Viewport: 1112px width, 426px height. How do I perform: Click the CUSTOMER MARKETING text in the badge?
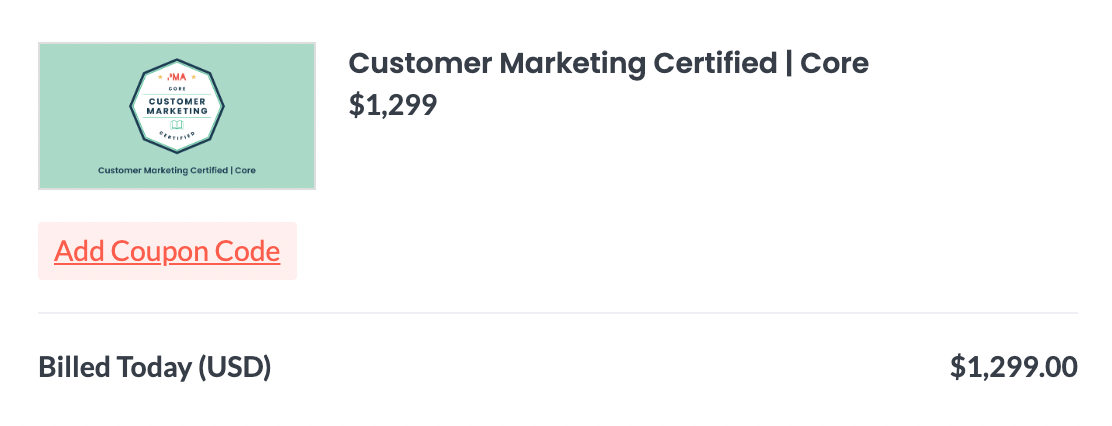pyautogui.click(x=177, y=106)
